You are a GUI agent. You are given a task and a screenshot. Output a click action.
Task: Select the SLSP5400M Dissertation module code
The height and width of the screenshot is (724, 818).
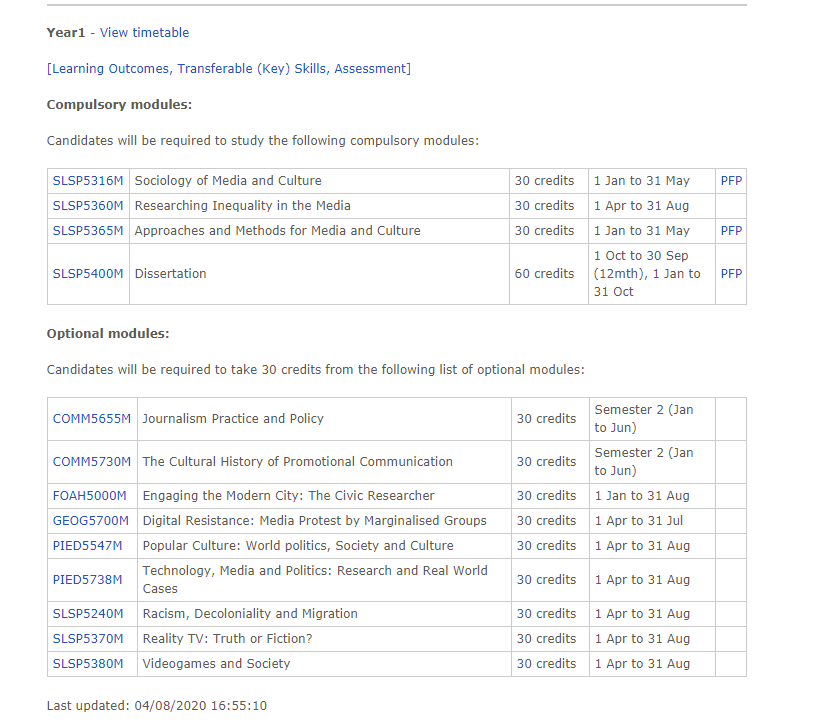[88, 274]
